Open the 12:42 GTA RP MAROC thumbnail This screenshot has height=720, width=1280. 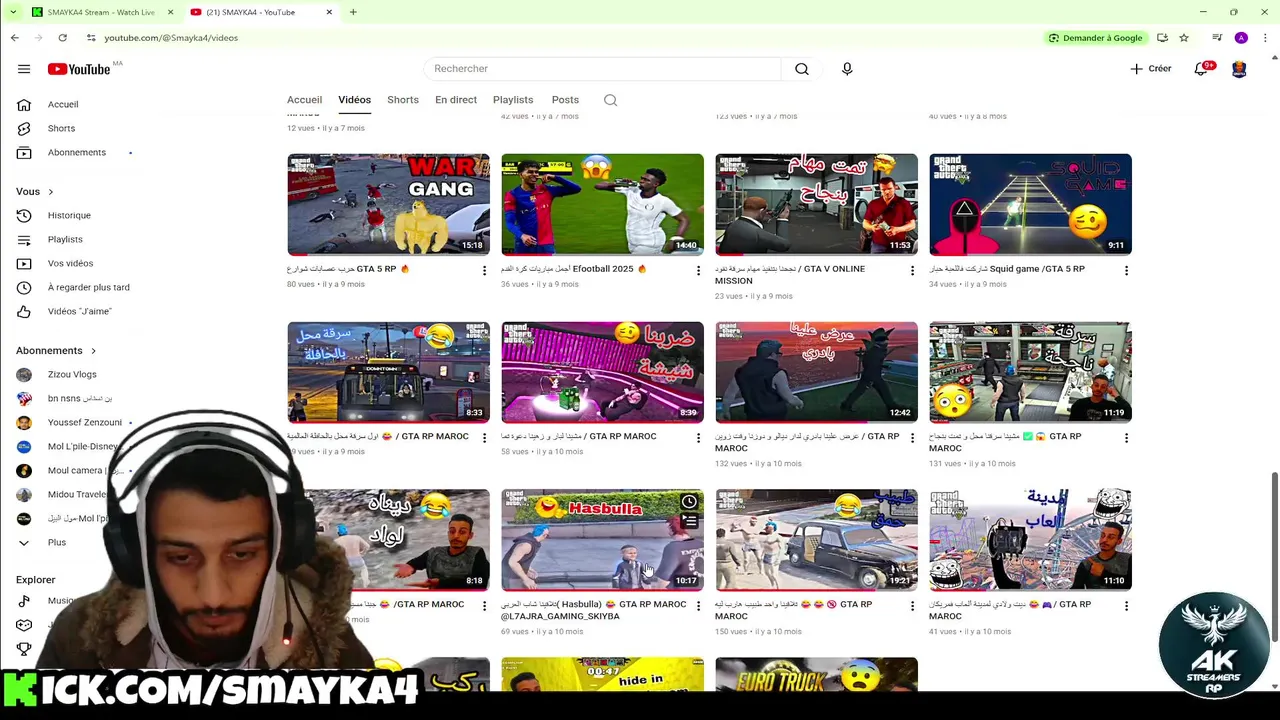pos(816,372)
